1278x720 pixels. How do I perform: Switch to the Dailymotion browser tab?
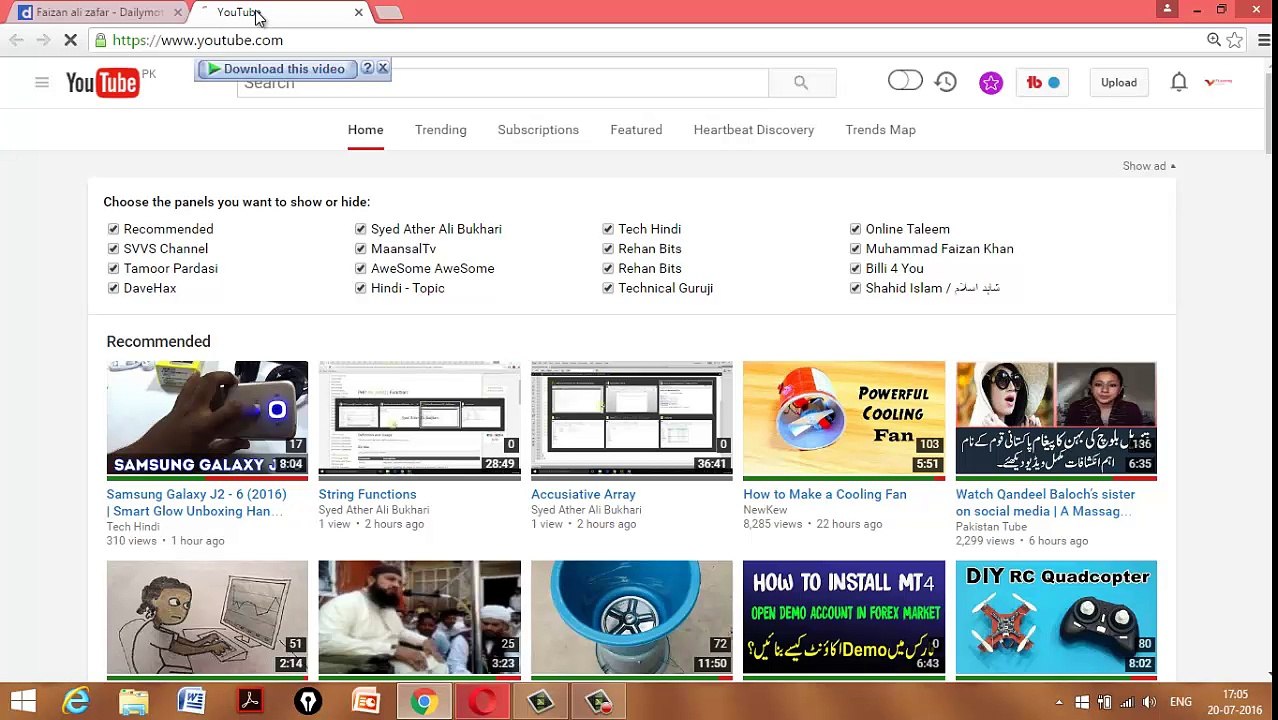point(99,12)
